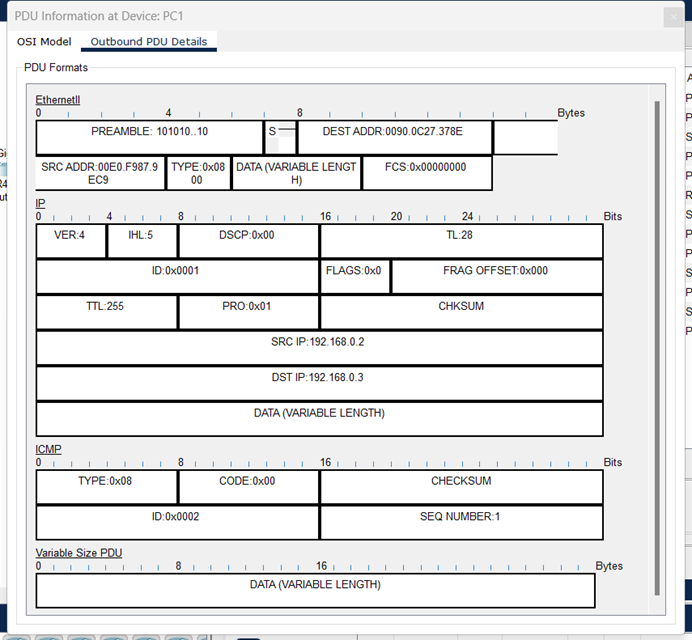Image resolution: width=692 pixels, height=640 pixels.
Task: Click the IP CHKSUM field
Action: 461,312
